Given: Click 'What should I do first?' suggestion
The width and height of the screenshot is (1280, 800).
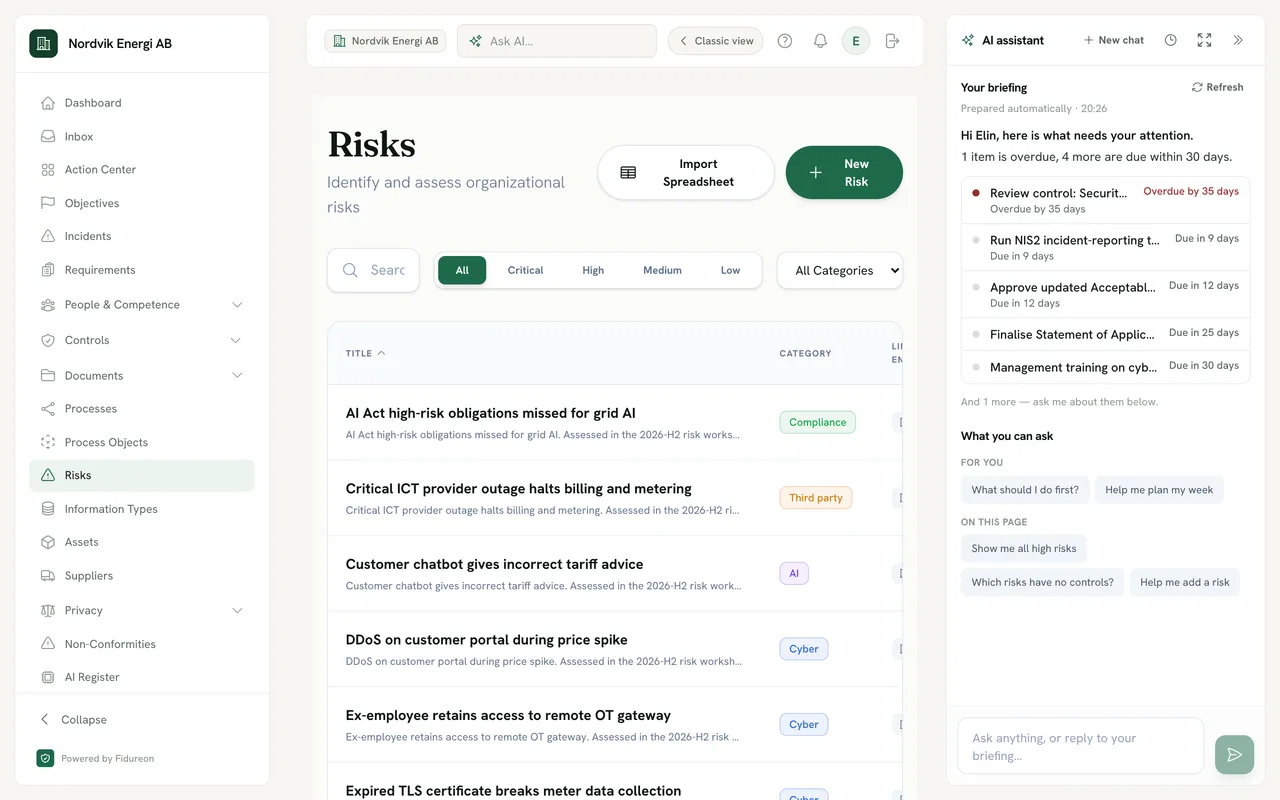Looking at the screenshot, I should point(1025,490).
